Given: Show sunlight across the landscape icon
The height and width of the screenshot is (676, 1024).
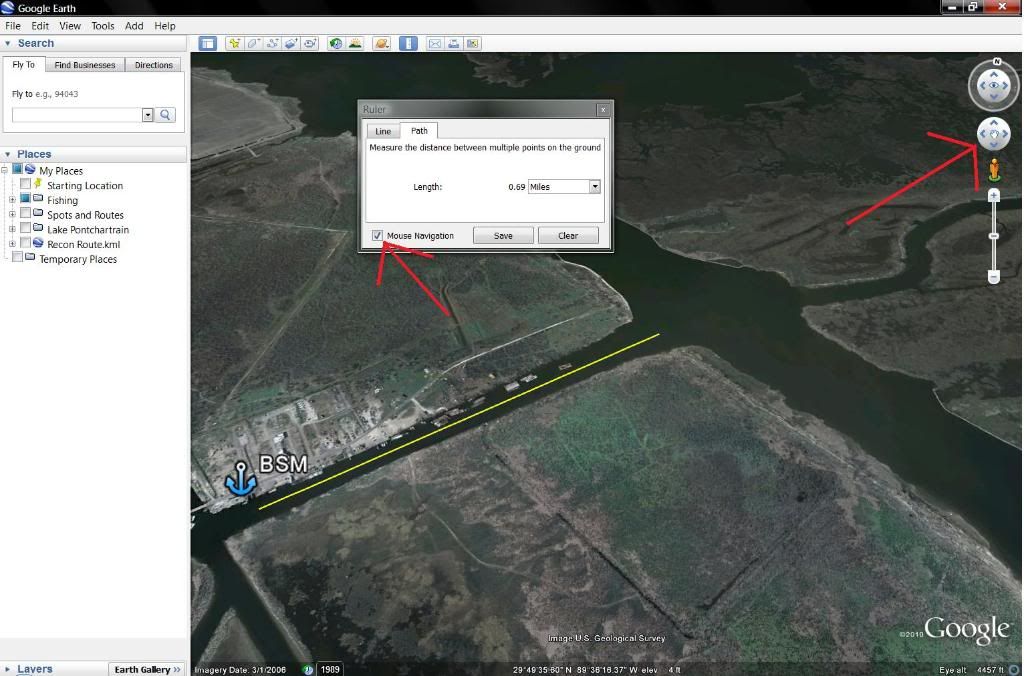Looking at the screenshot, I should point(355,44).
